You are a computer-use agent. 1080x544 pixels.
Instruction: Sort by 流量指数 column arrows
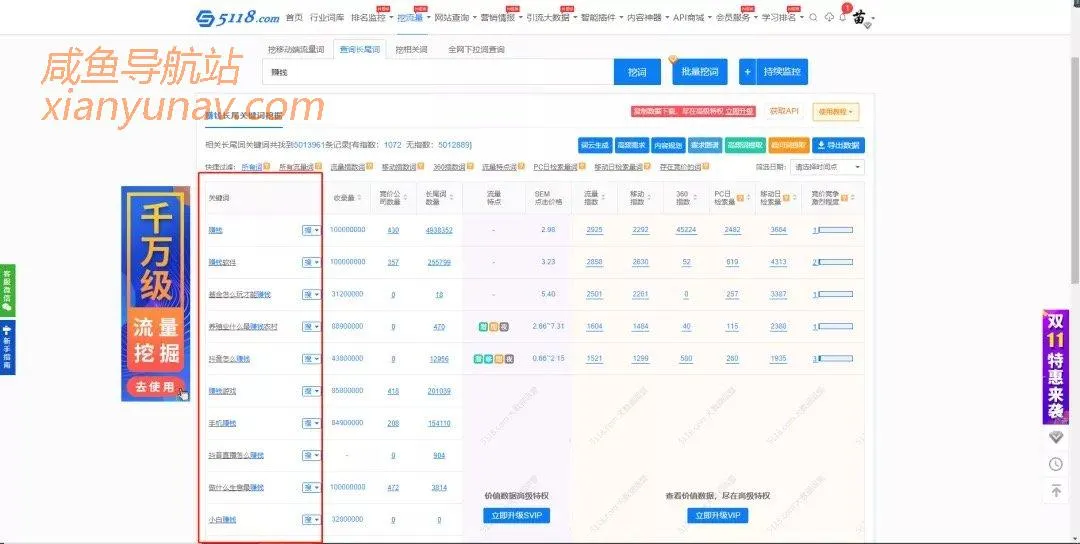[604, 198]
